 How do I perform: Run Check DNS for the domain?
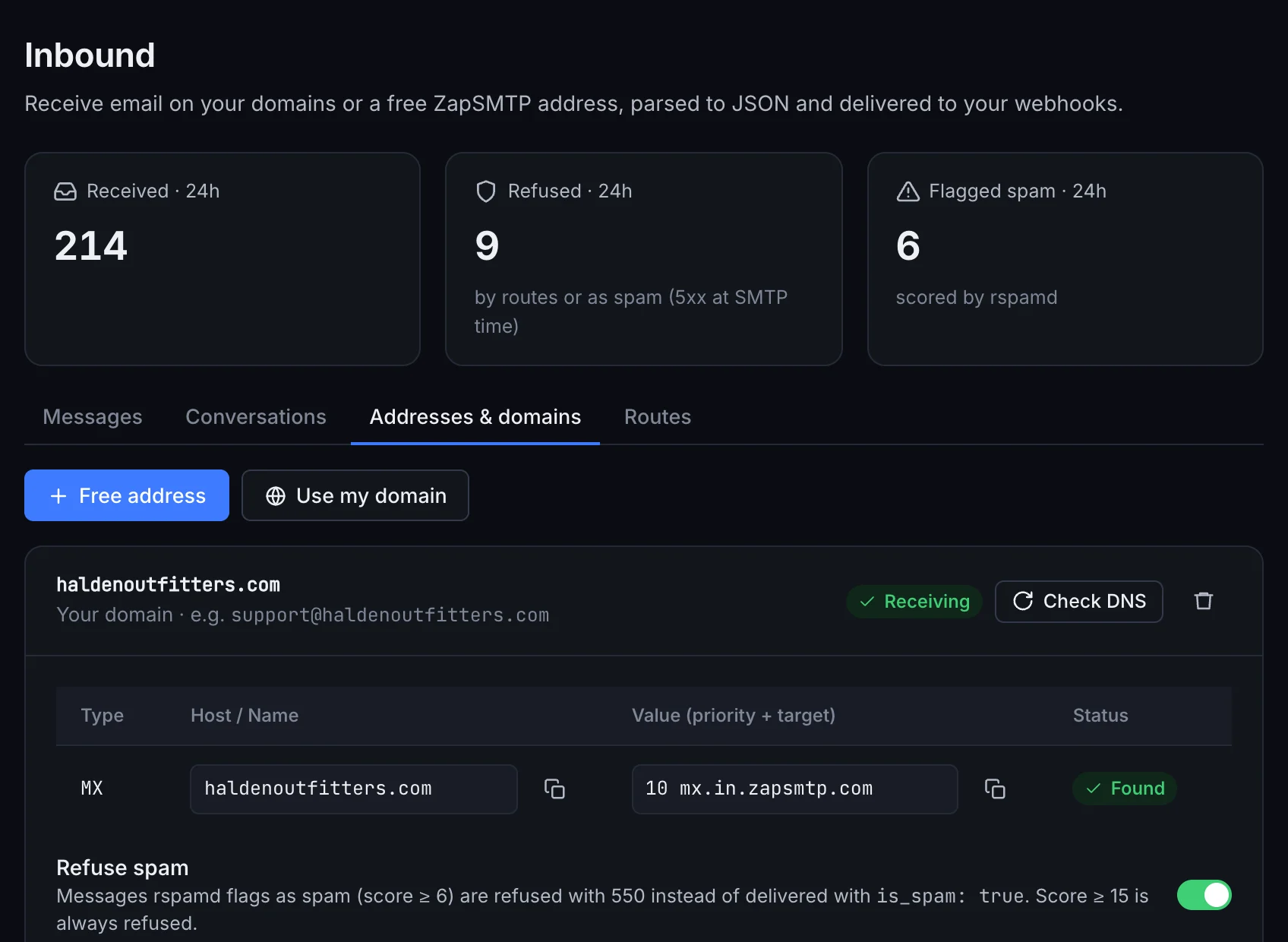click(1078, 602)
